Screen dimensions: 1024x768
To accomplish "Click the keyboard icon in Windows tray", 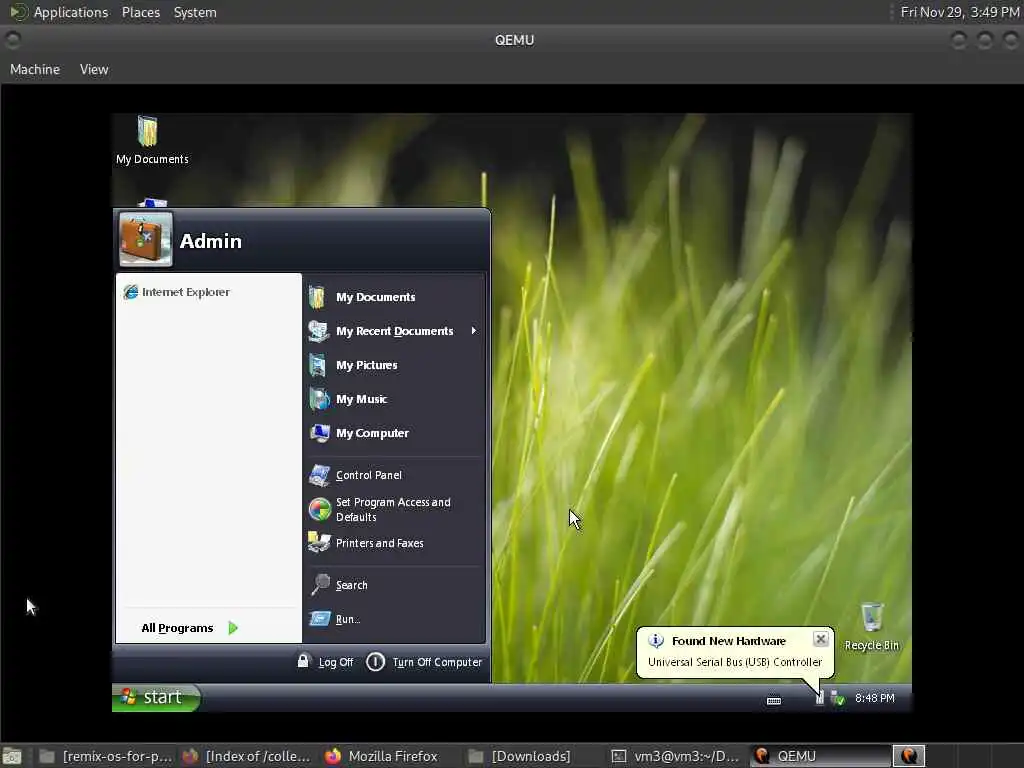I will pos(774,700).
